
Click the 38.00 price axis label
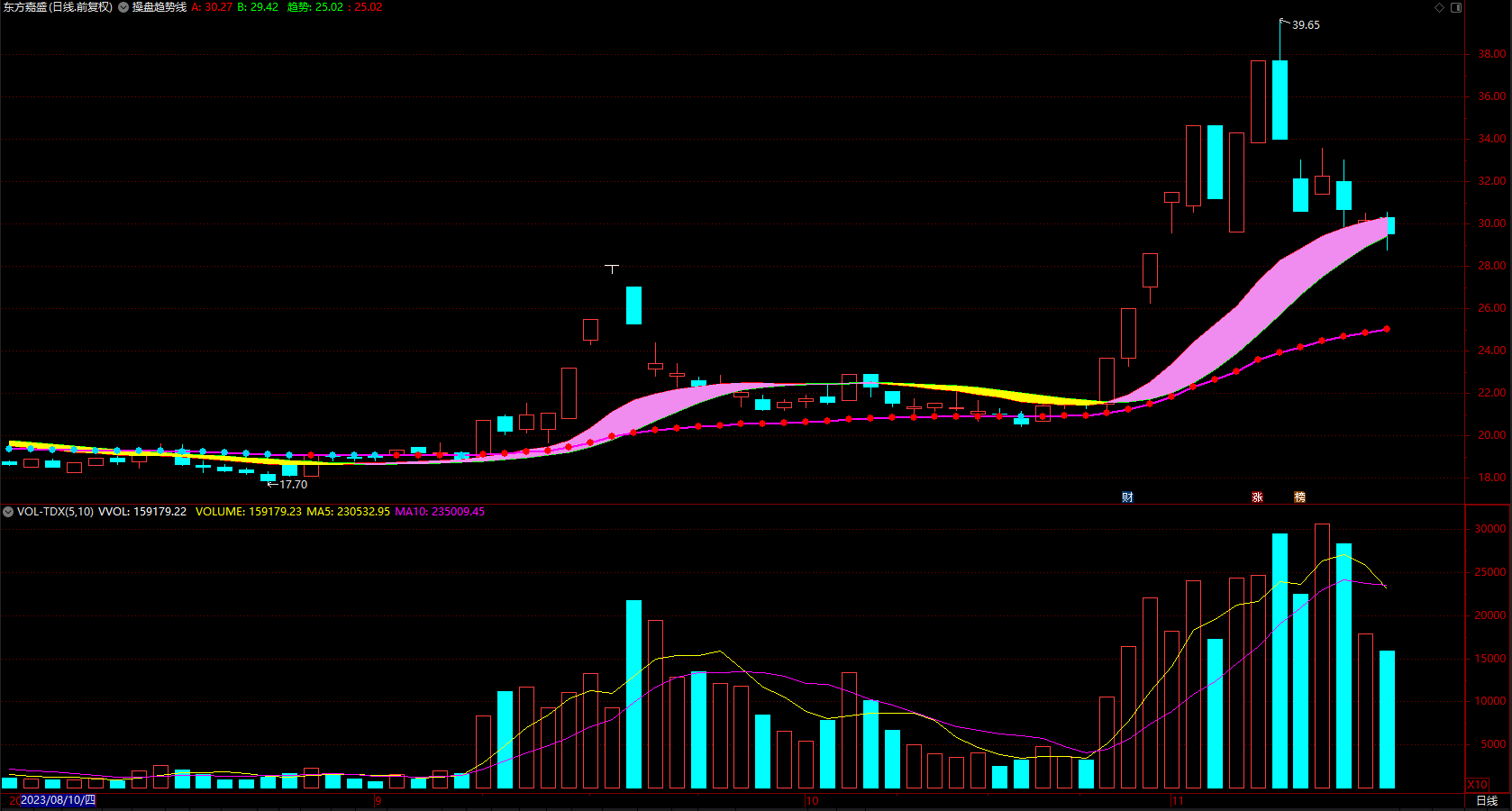tap(1491, 54)
